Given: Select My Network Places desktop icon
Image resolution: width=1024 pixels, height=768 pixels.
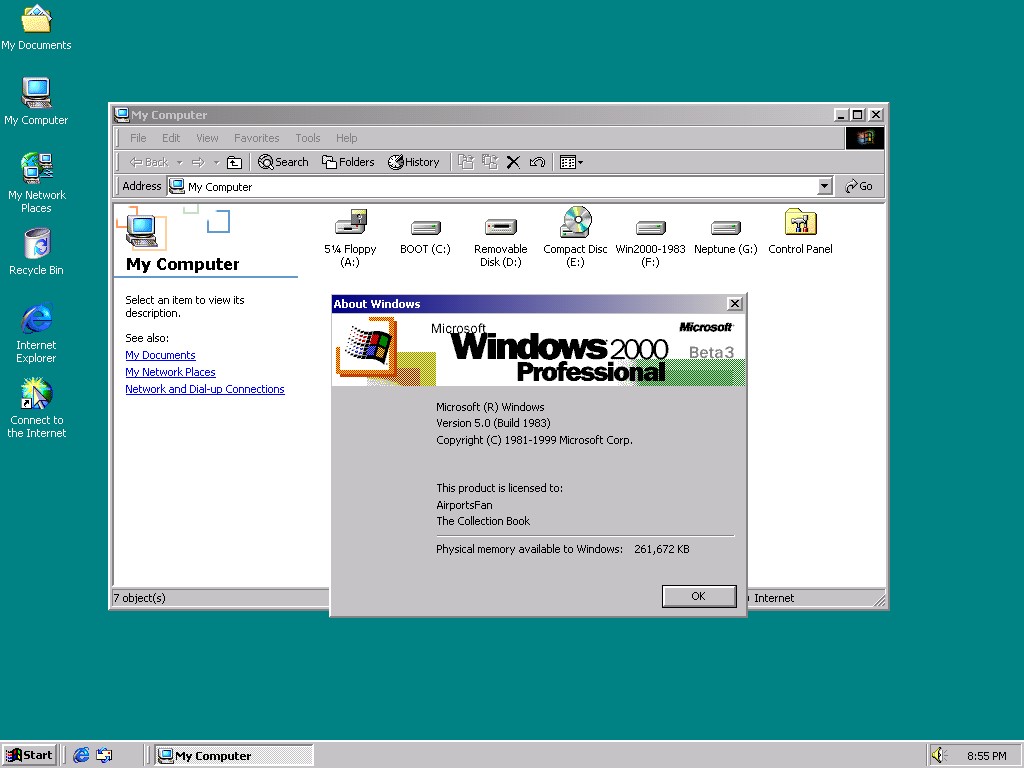Looking at the screenshot, I should click(x=37, y=183).
